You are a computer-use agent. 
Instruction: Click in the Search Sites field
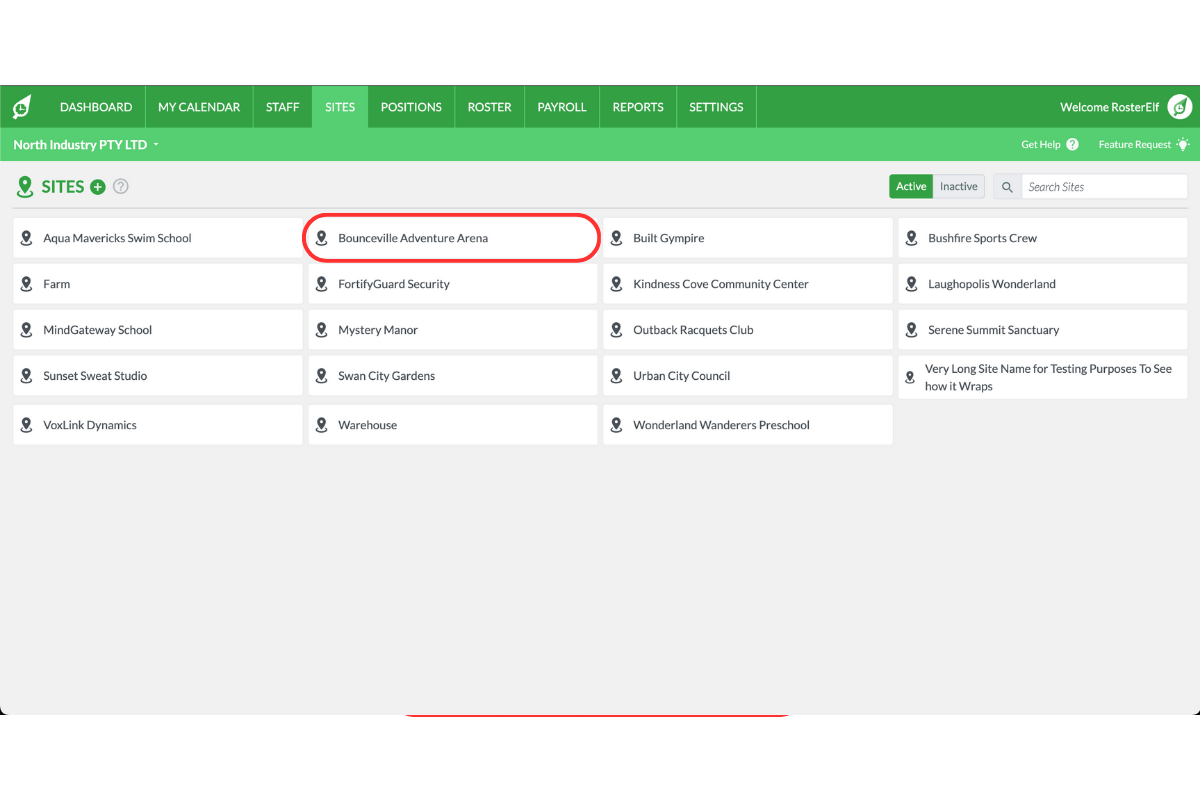pos(1104,187)
